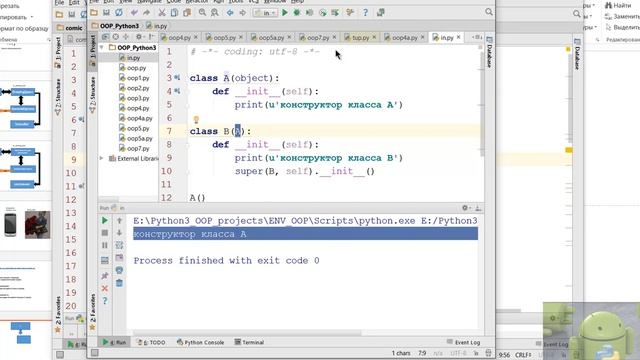
Task: Open the Terminal tool tab
Action: (249, 342)
